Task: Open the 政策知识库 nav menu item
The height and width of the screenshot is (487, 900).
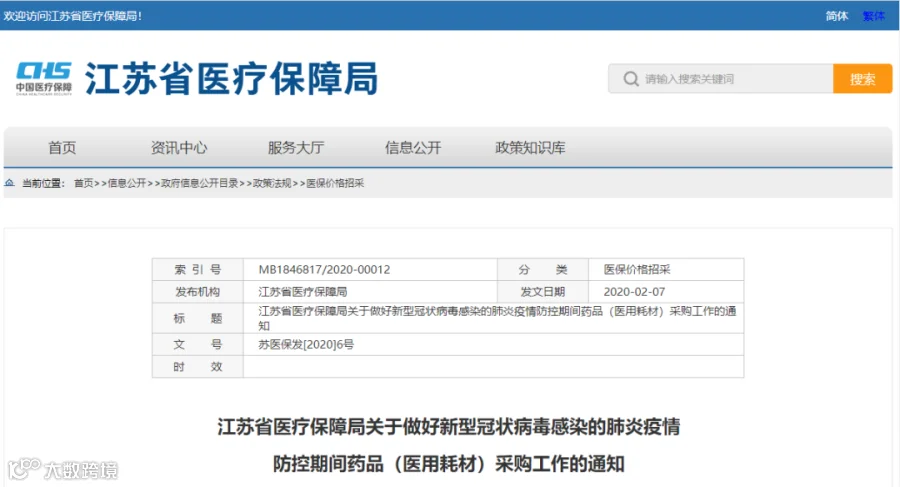Action: click(530, 148)
